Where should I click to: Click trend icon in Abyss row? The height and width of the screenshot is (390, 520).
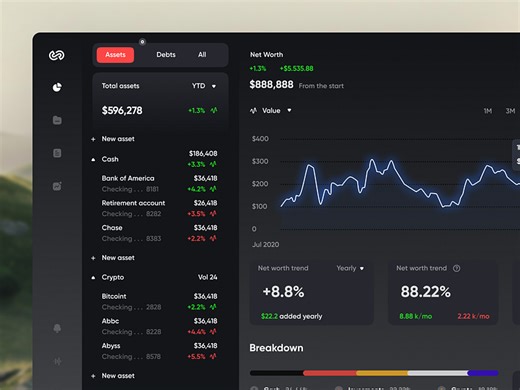[213, 356]
